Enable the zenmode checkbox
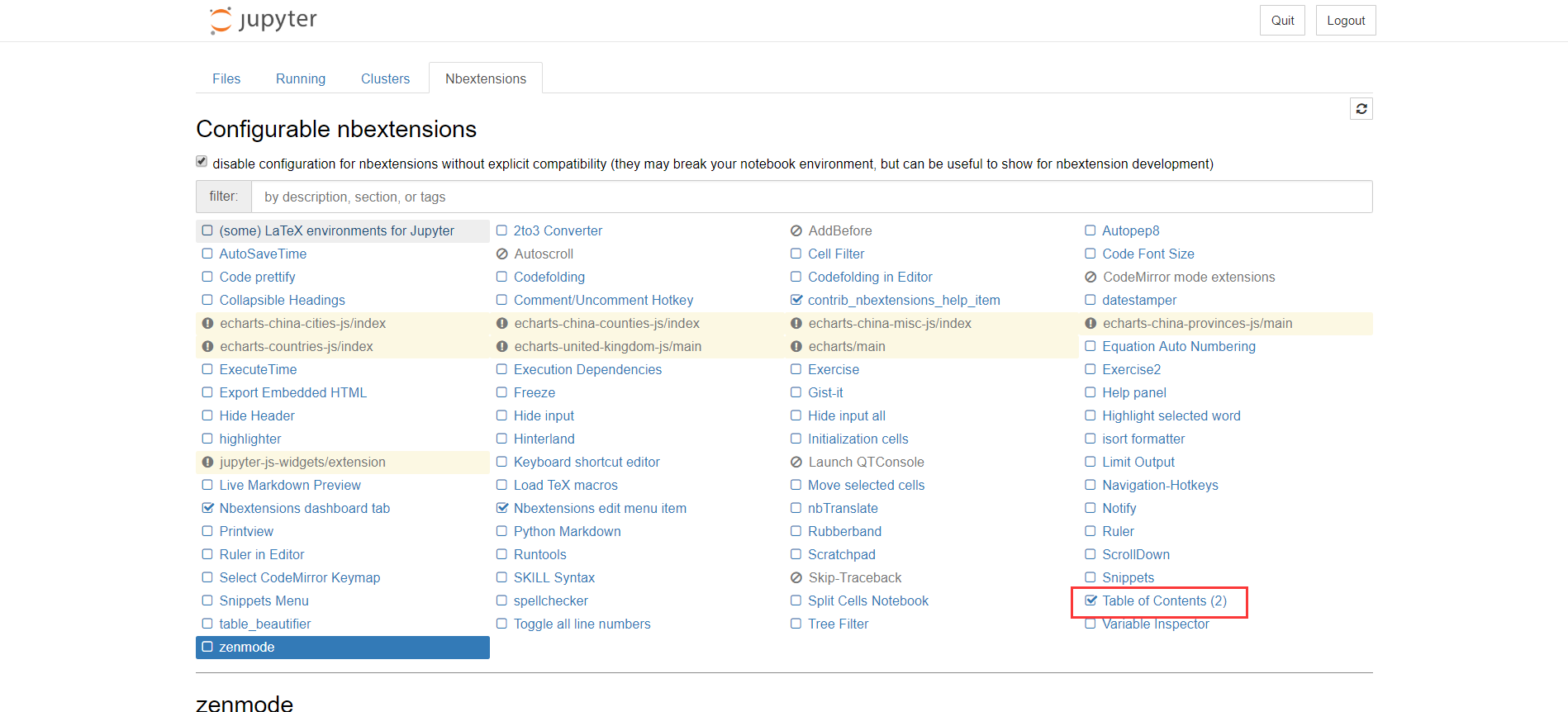The width and height of the screenshot is (1568, 712). coord(207,648)
